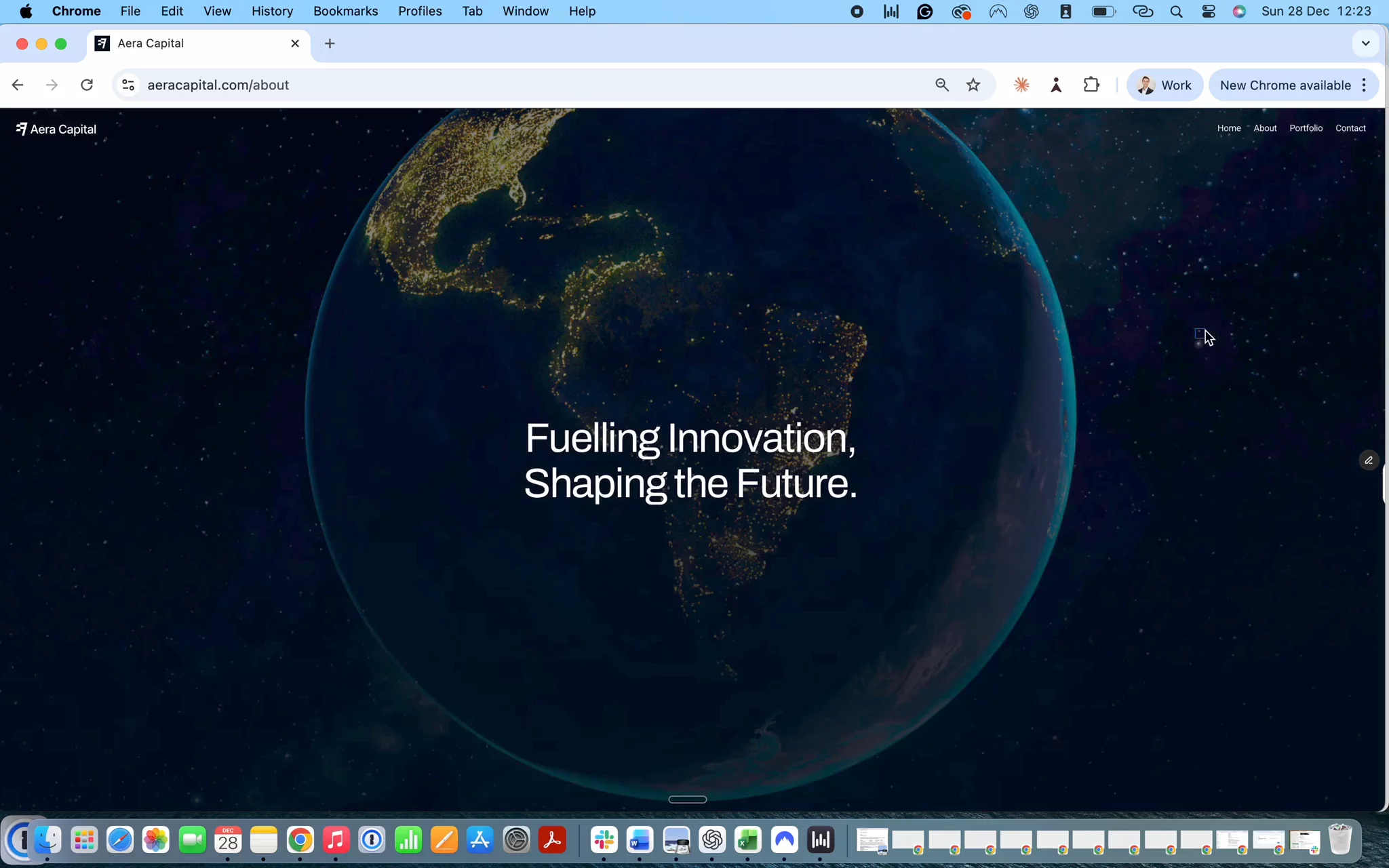
Task: Bookmark this page with the star icon
Action: click(973, 85)
